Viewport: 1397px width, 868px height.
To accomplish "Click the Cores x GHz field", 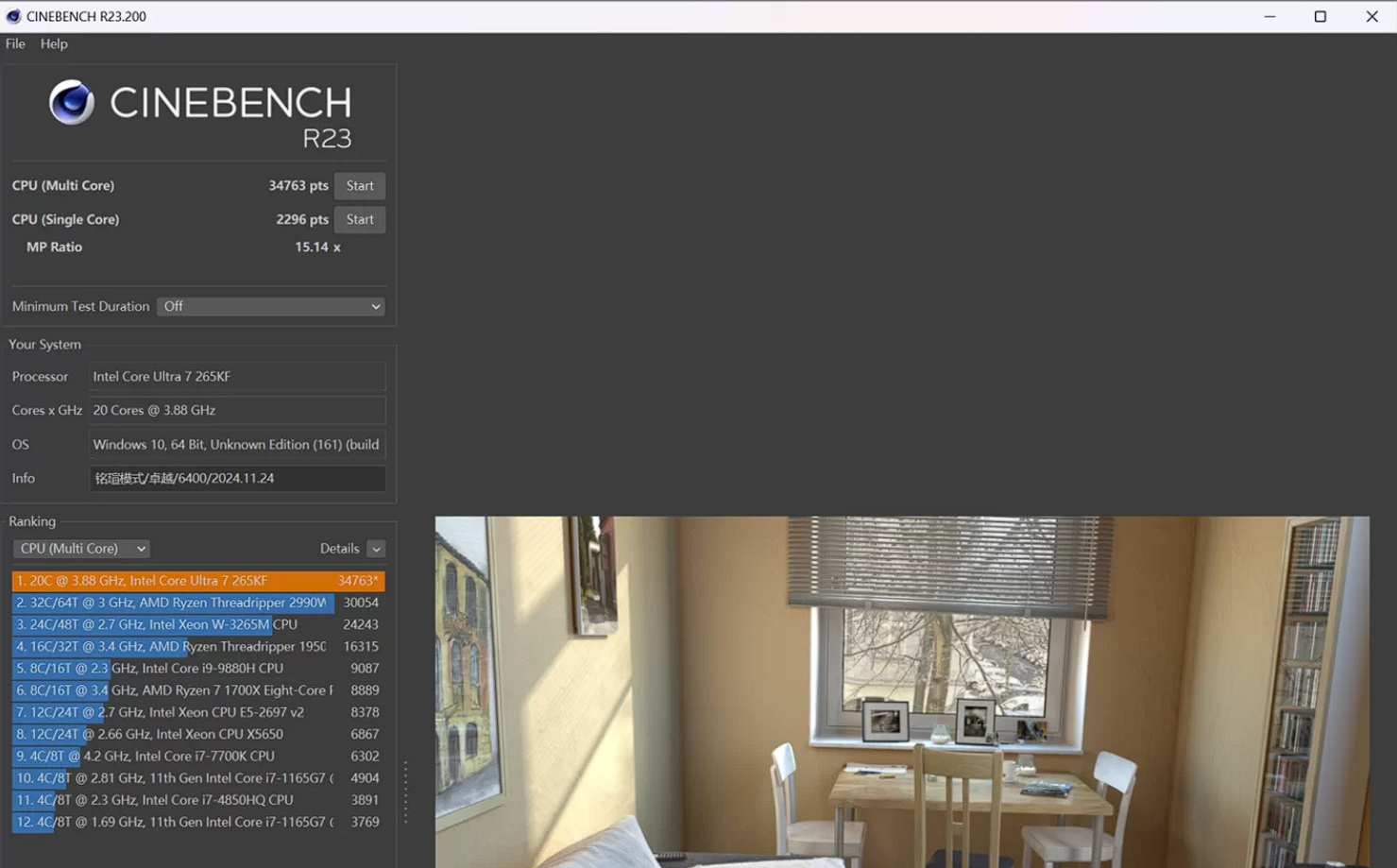I will coord(237,410).
